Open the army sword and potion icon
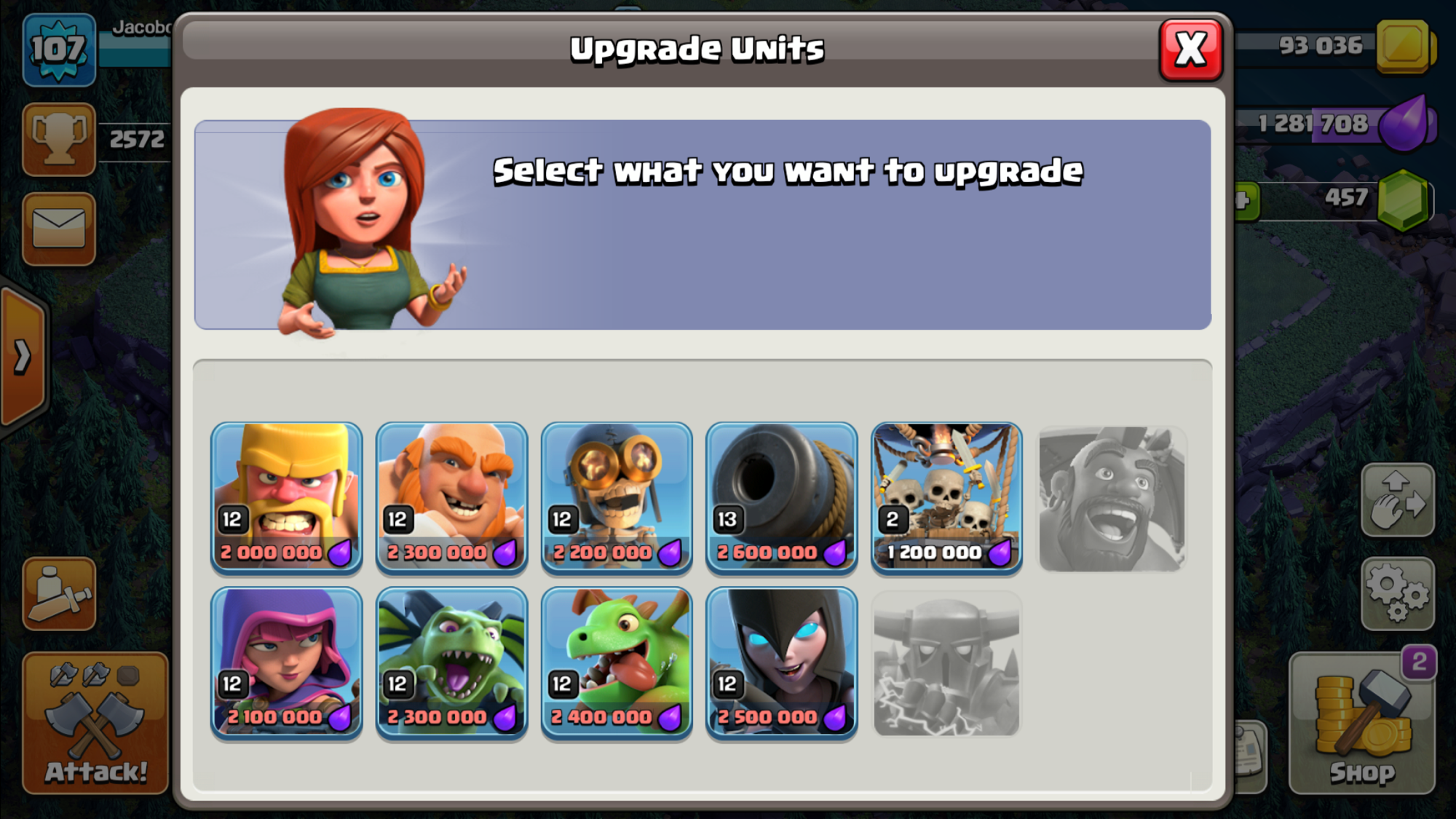 pyautogui.click(x=59, y=593)
